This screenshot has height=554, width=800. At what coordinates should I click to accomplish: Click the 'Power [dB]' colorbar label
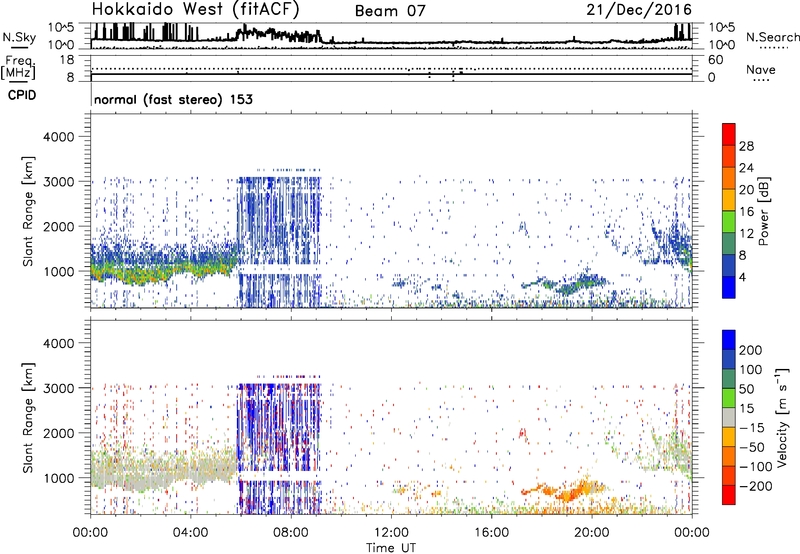[x=763, y=211]
